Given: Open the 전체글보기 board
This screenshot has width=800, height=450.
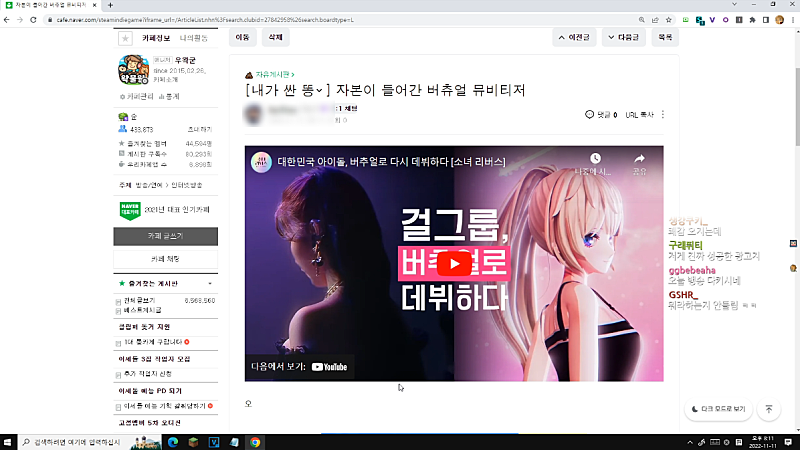Looking at the screenshot, I should [x=139, y=301].
